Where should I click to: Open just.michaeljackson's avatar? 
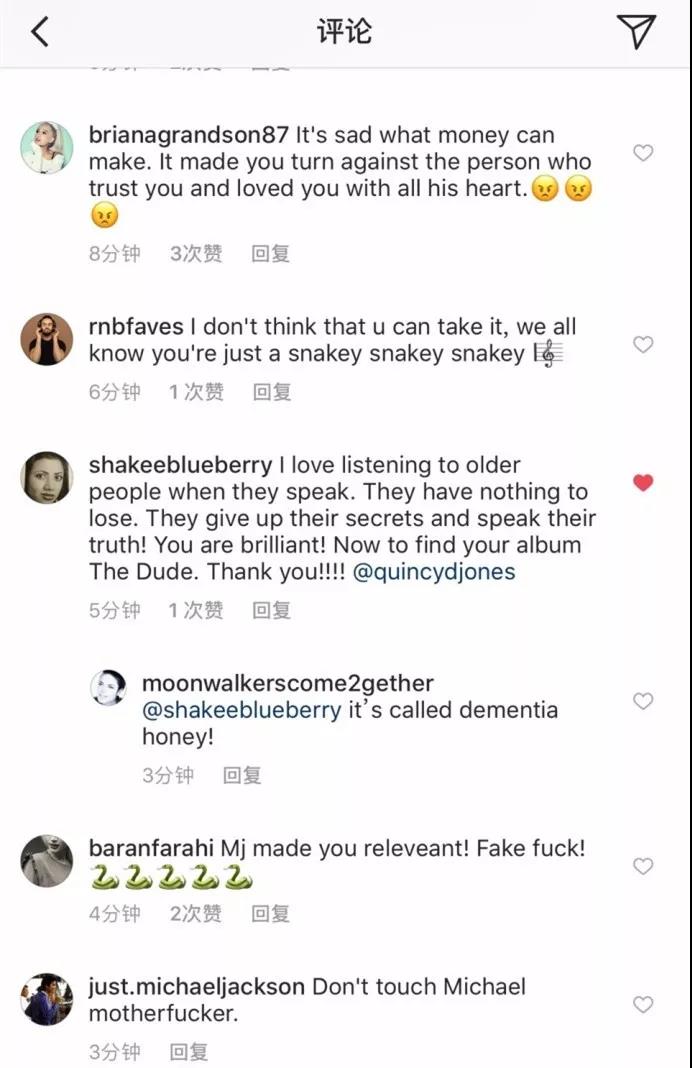coord(47,999)
